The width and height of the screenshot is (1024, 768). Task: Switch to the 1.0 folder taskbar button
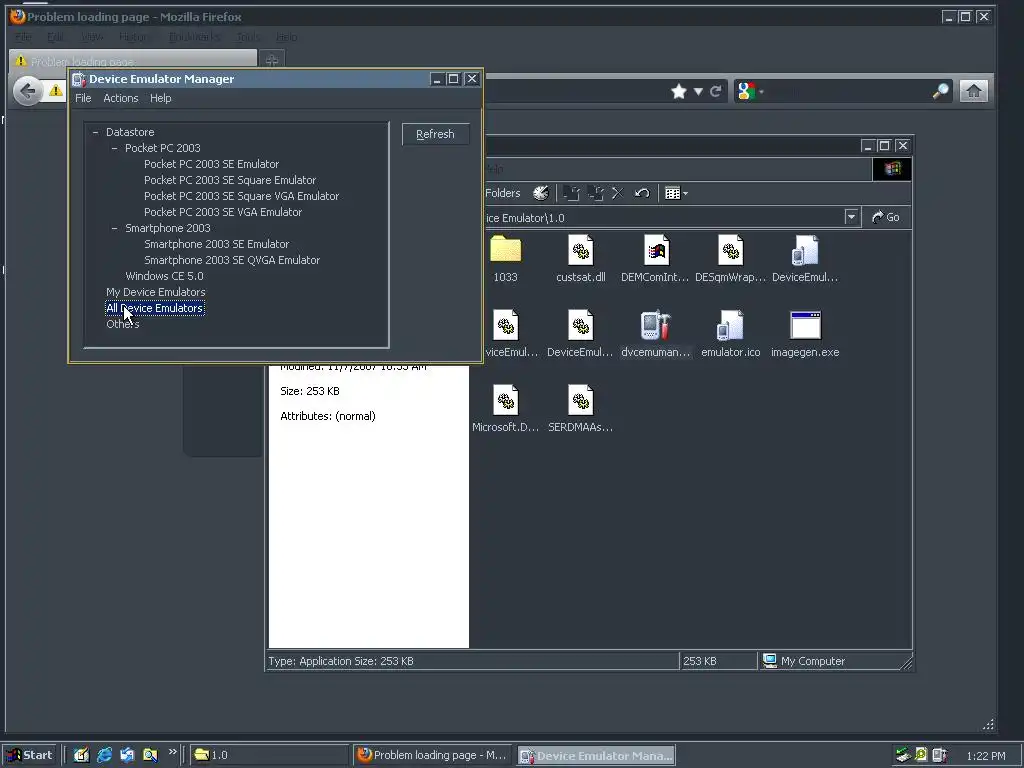tap(268, 755)
